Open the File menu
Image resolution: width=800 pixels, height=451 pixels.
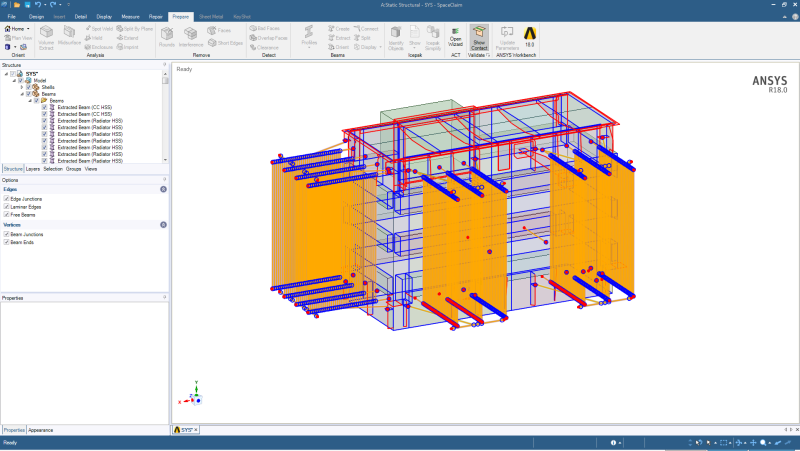[x=11, y=17]
